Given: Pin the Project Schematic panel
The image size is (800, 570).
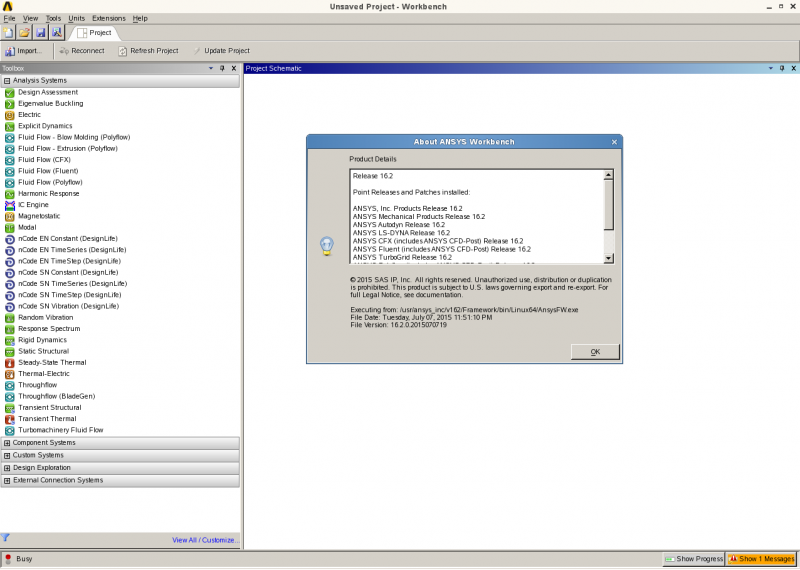Looking at the screenshot, I should [x=782, y=68].
